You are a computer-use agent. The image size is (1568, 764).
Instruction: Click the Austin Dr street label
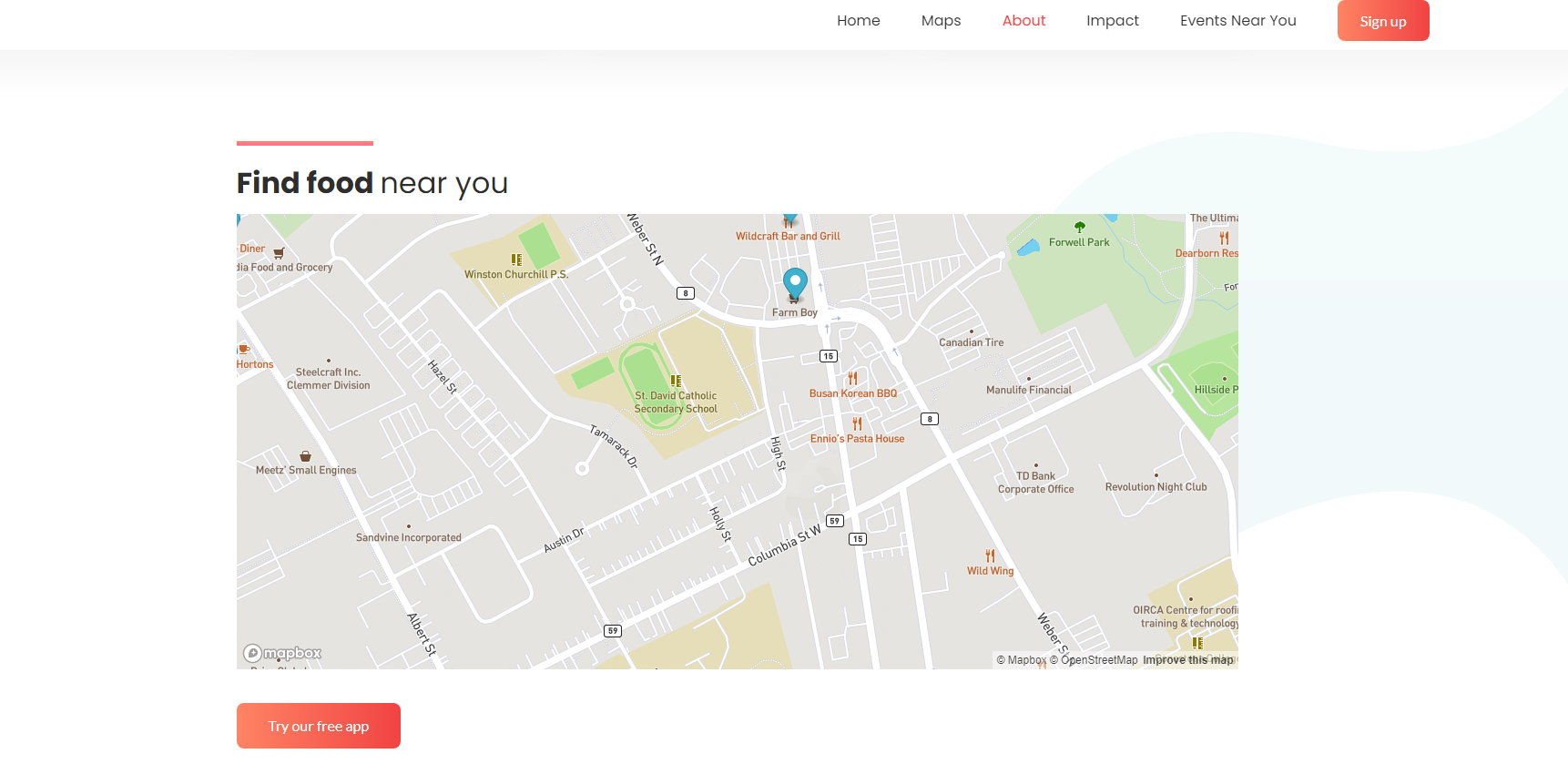click(x=564, y=540)
